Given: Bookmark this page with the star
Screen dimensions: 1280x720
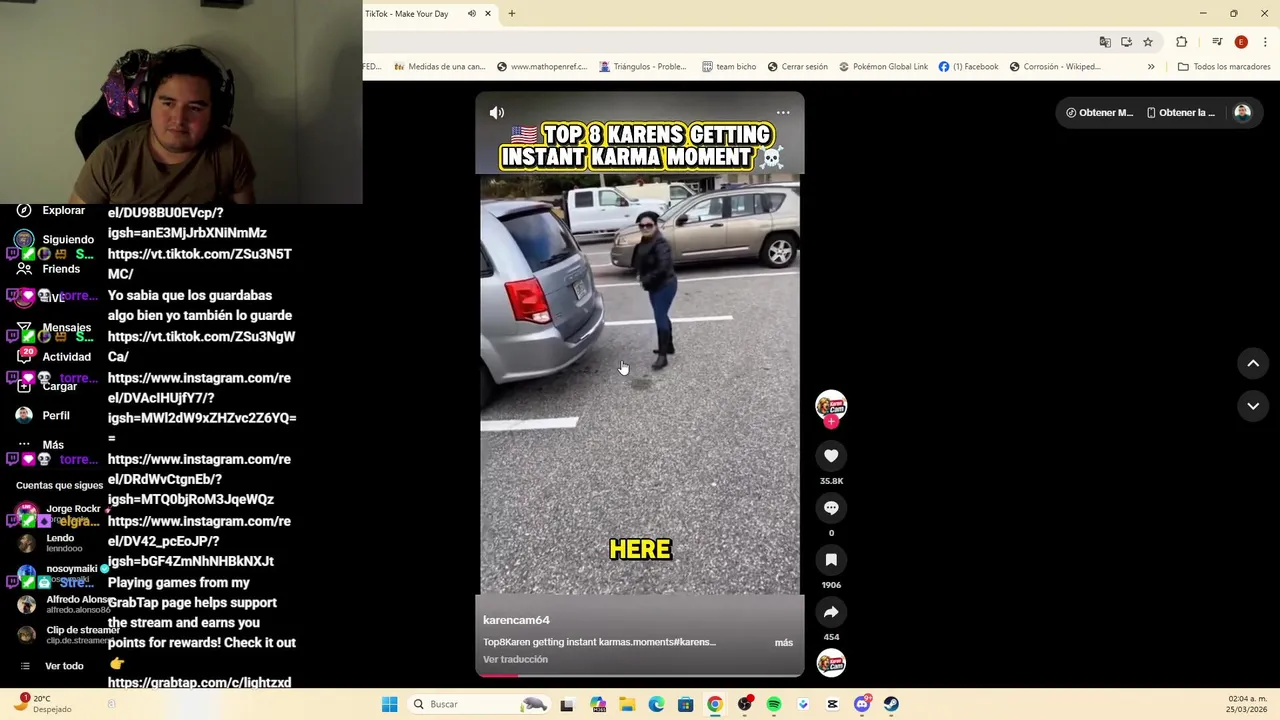Looking at the screenshot, I should [x=1148, y=42].
